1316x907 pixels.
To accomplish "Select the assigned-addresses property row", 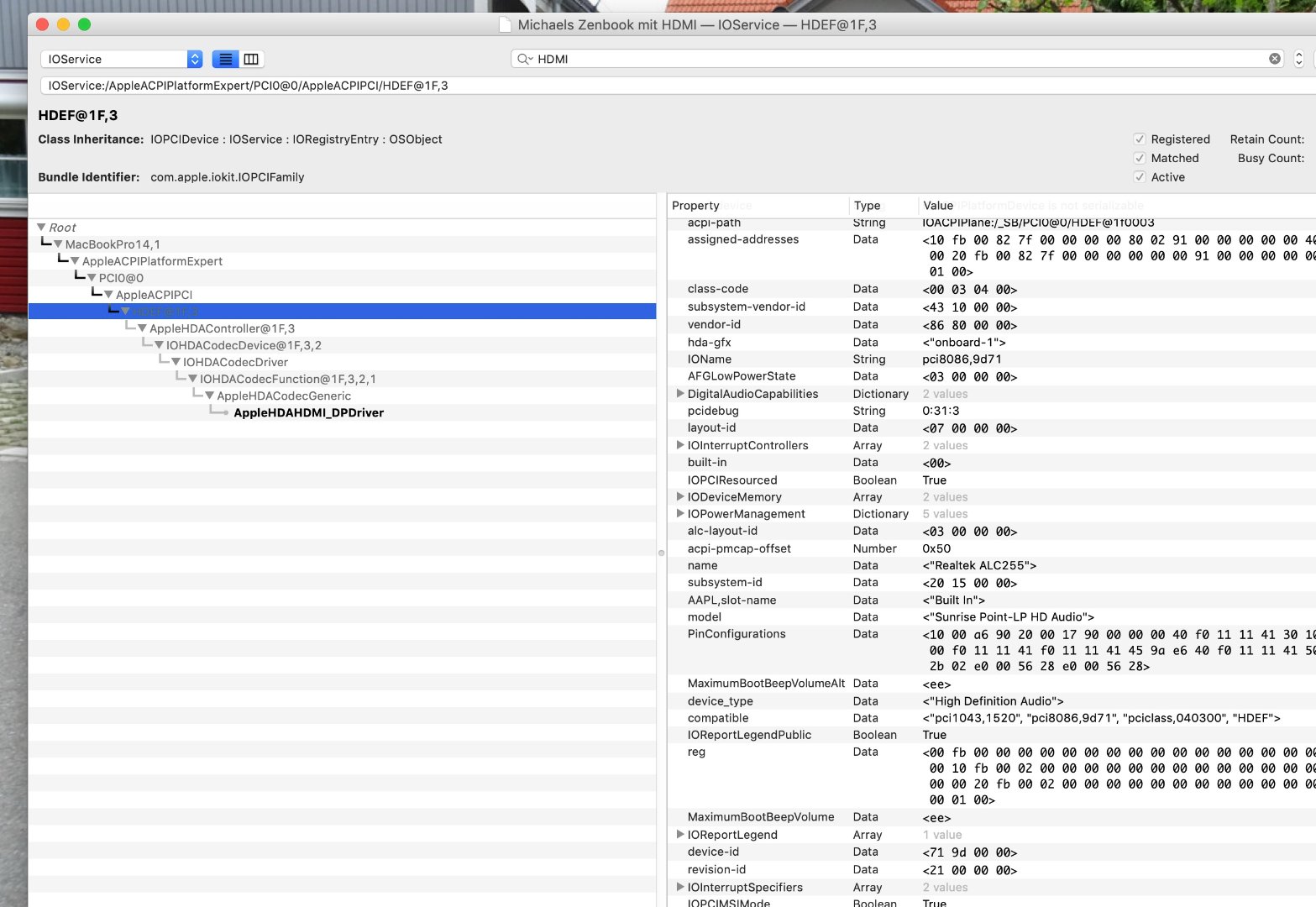I will click(992, 255).
